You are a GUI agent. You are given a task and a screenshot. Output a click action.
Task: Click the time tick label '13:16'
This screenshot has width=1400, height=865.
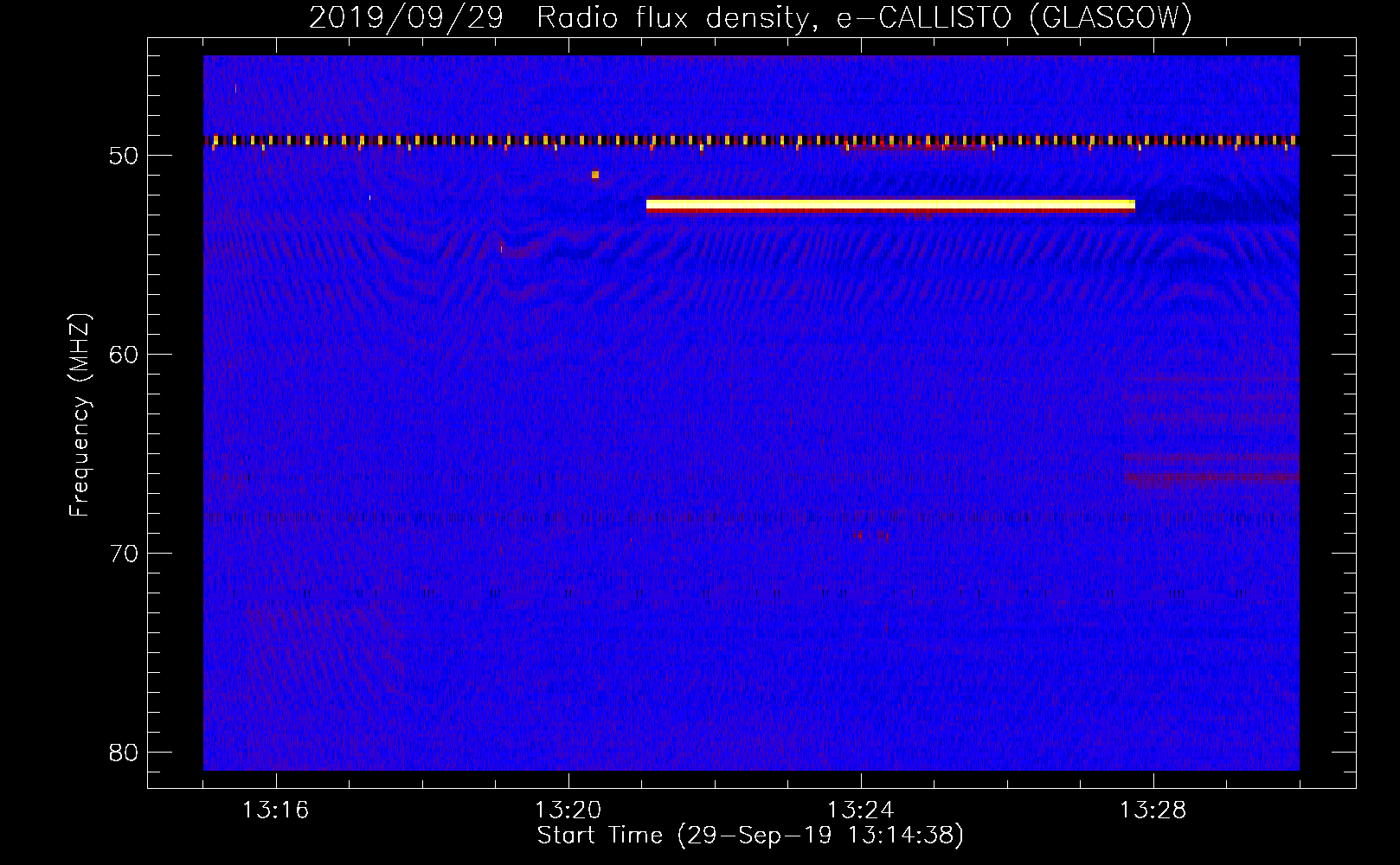click(275, 810)
